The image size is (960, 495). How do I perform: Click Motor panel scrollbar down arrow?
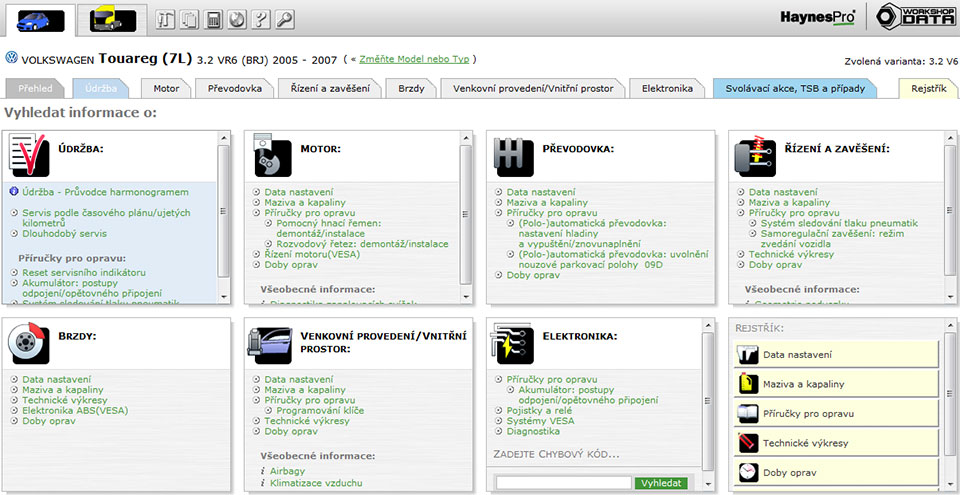(466, 297)
